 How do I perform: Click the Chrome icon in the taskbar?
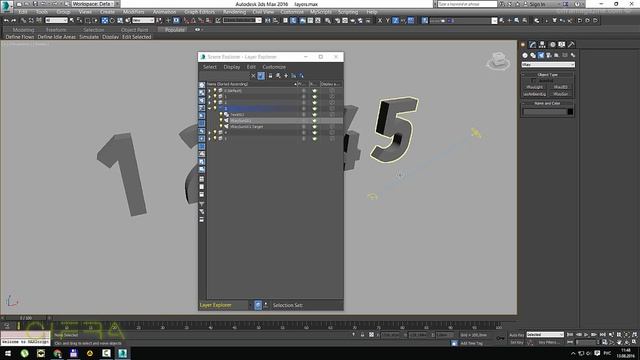pyautogui.click(x=57, y=353)
